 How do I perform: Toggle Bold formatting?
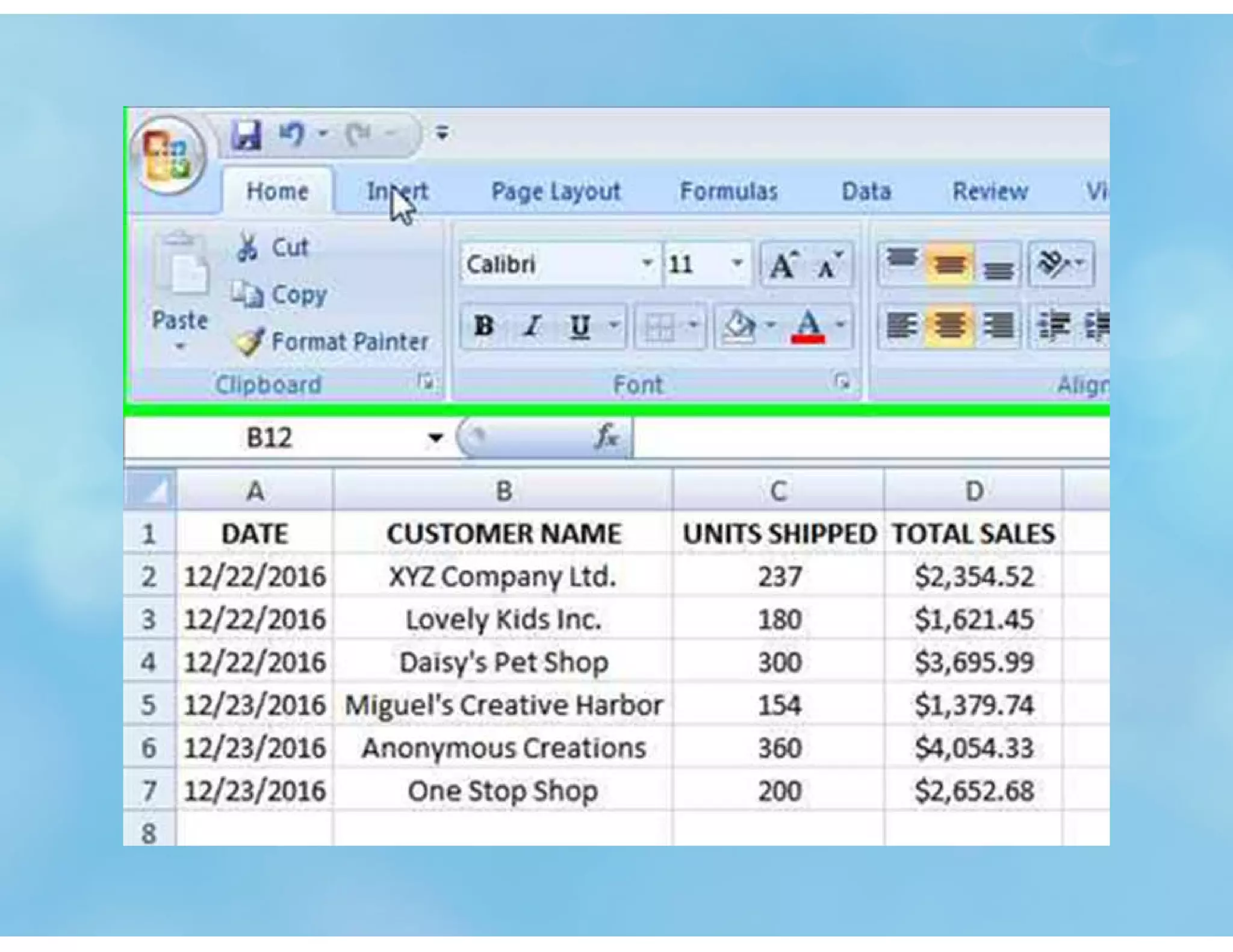click(x=484, y=326)
